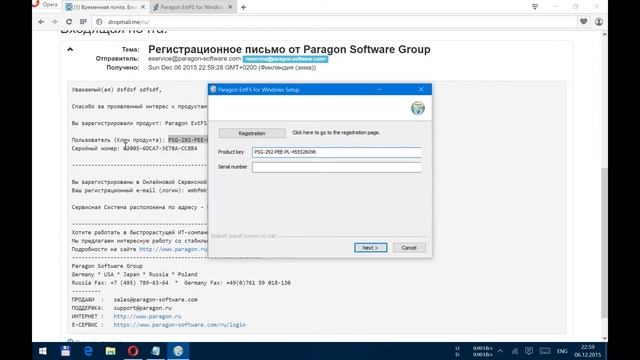
Task: Go back to the previous page
Action: click(x=41, y=22)
